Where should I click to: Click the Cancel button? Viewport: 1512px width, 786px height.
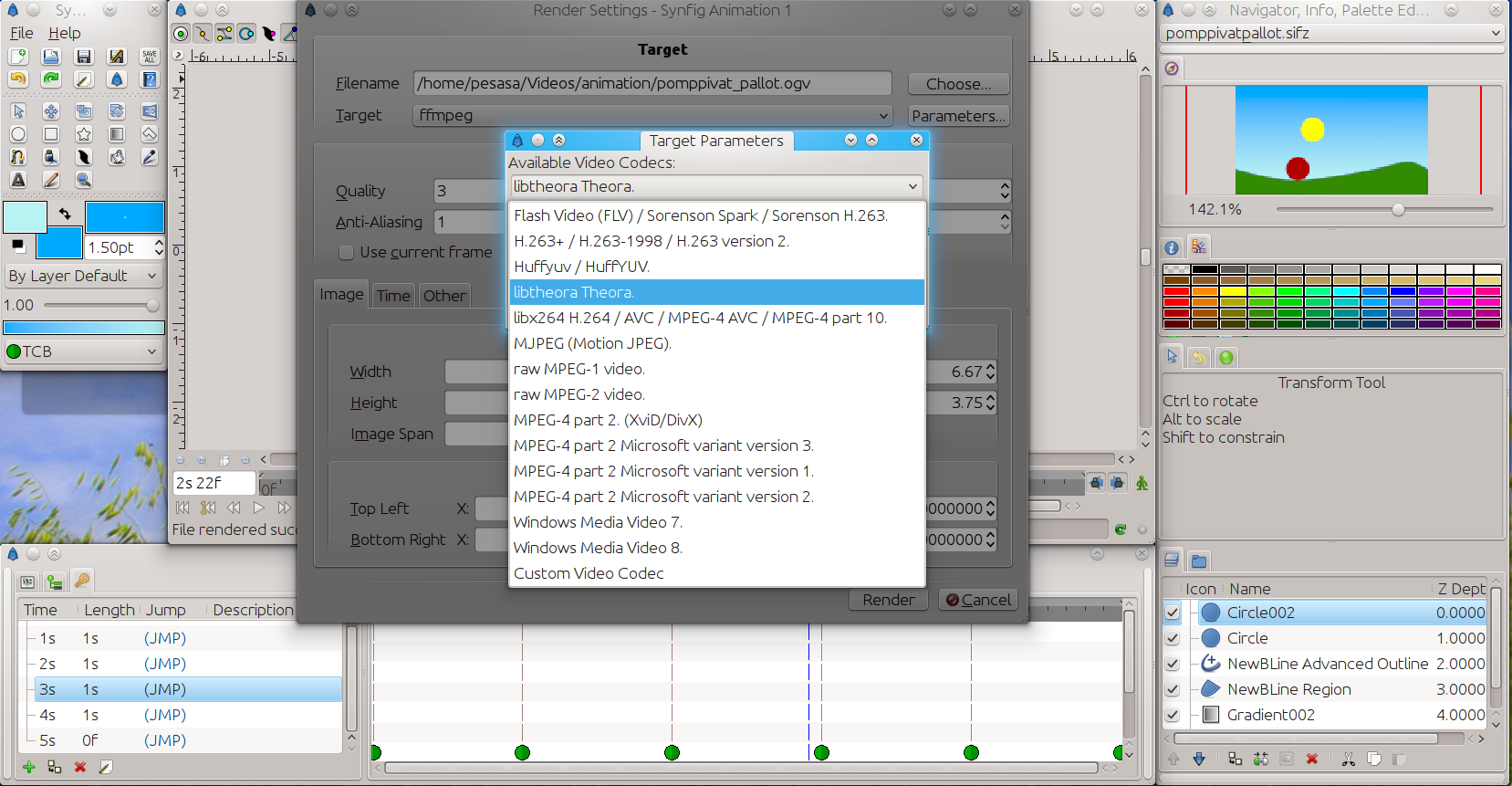(978, 600)
